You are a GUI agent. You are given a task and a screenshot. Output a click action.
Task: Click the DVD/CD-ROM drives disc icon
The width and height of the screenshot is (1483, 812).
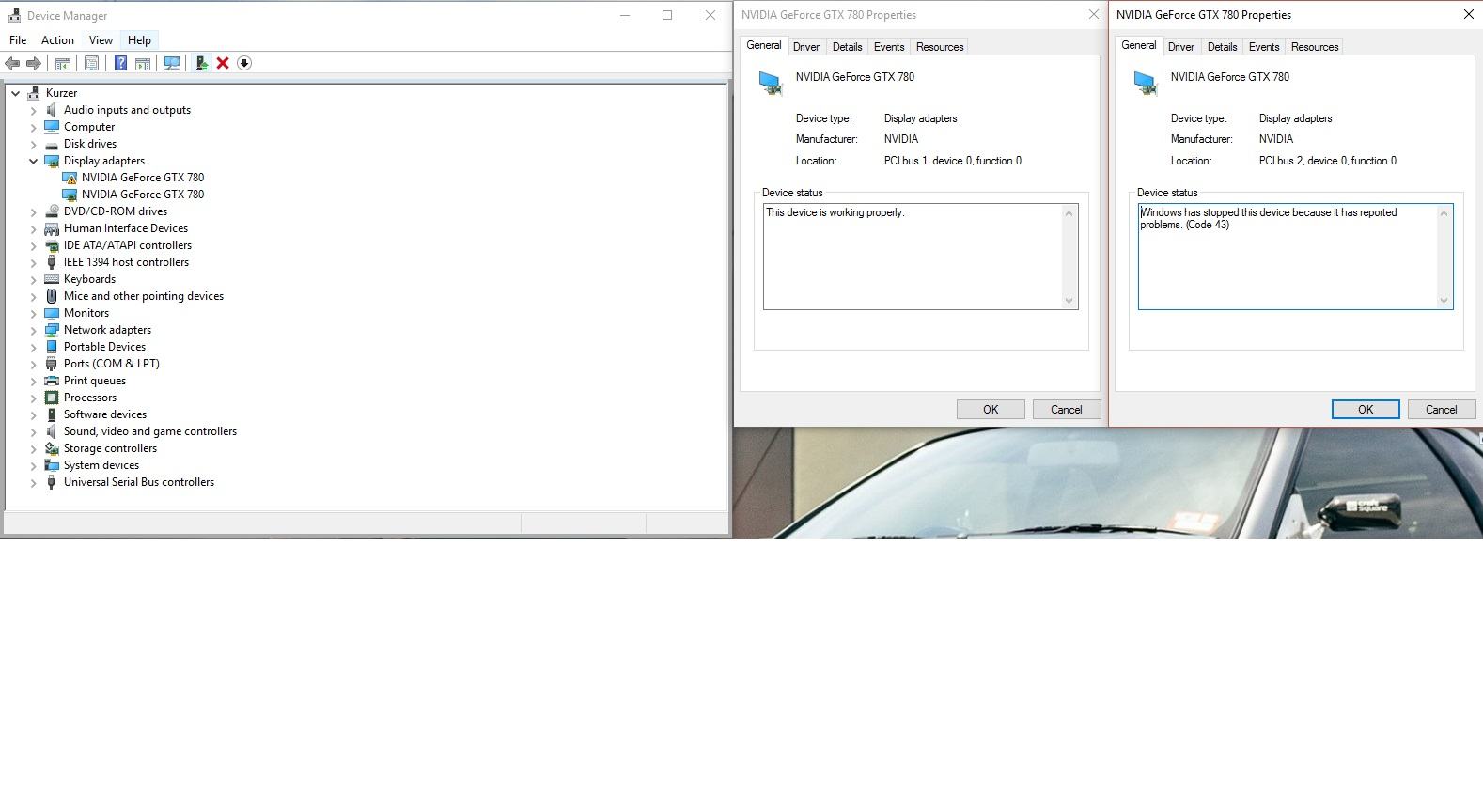click(x=52, y=211)
